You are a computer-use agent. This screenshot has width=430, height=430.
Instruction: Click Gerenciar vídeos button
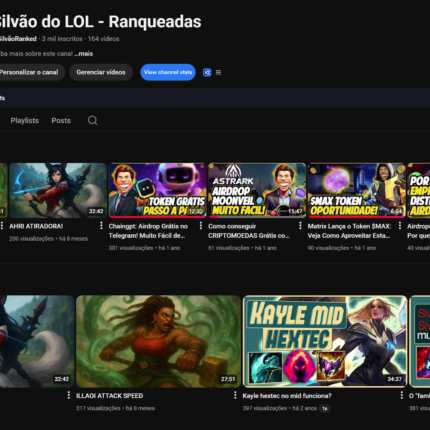pos(101,72)
